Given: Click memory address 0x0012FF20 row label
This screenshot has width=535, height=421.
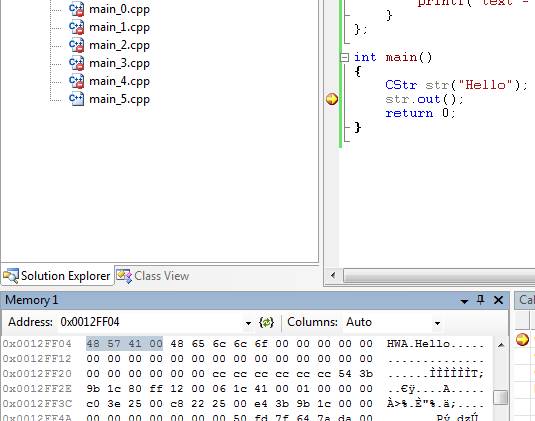Looking at the screenshot, I should 37,374.
